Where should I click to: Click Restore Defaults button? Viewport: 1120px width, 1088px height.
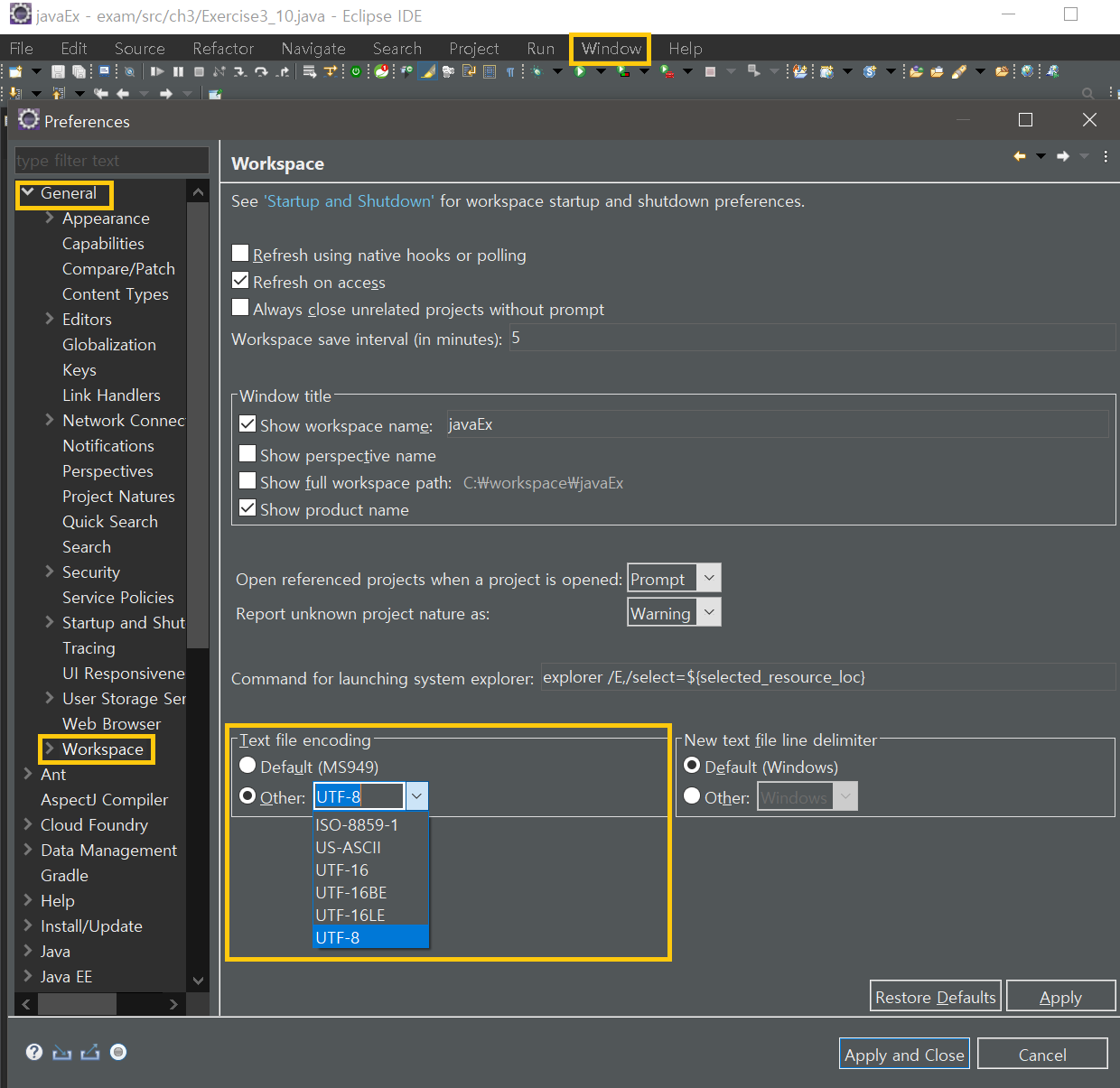click(935, 997)
